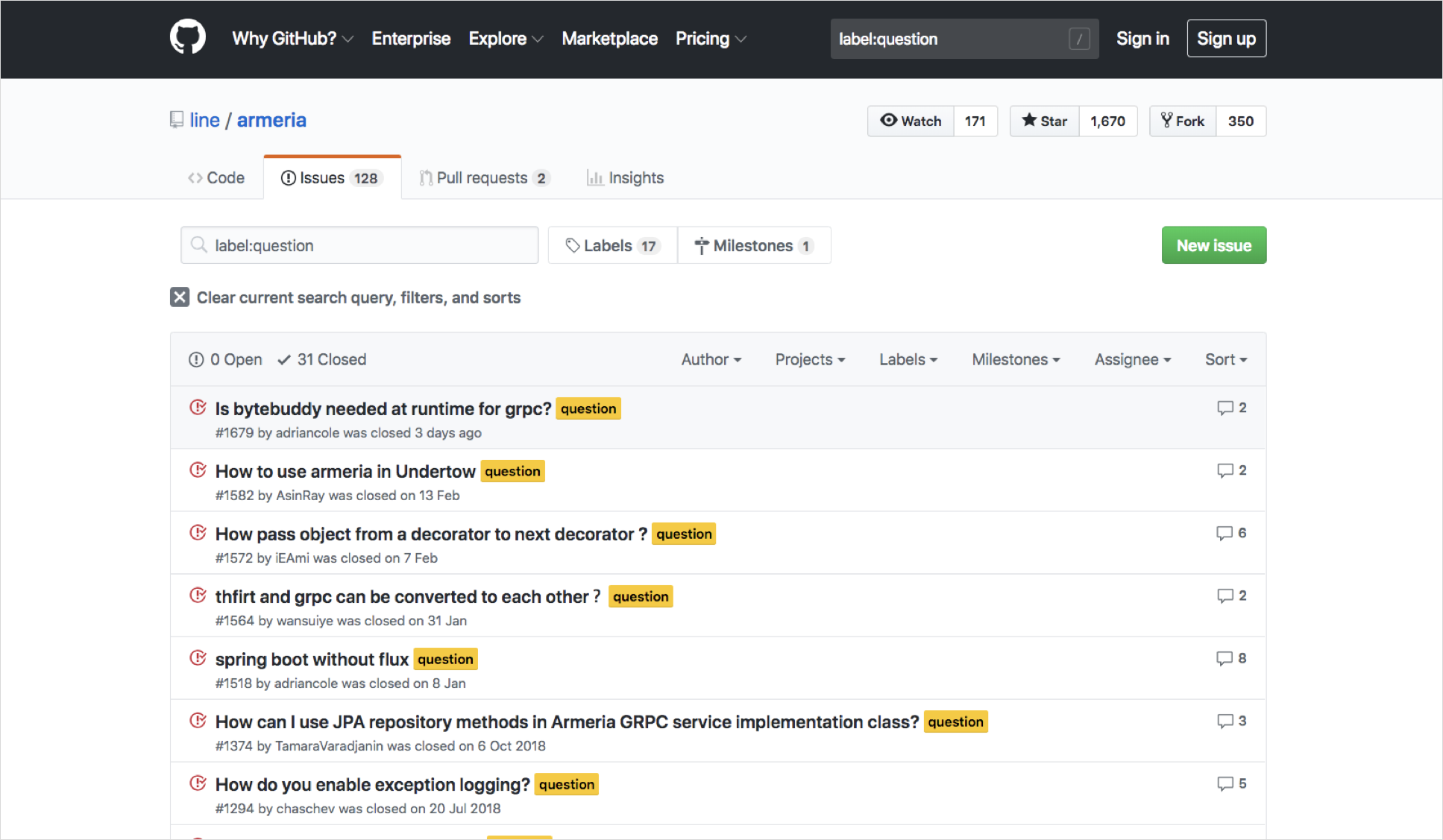Open comments icon for thfirt and grpc issue
The image size is (1443, 840).
tap(1224, 596)
